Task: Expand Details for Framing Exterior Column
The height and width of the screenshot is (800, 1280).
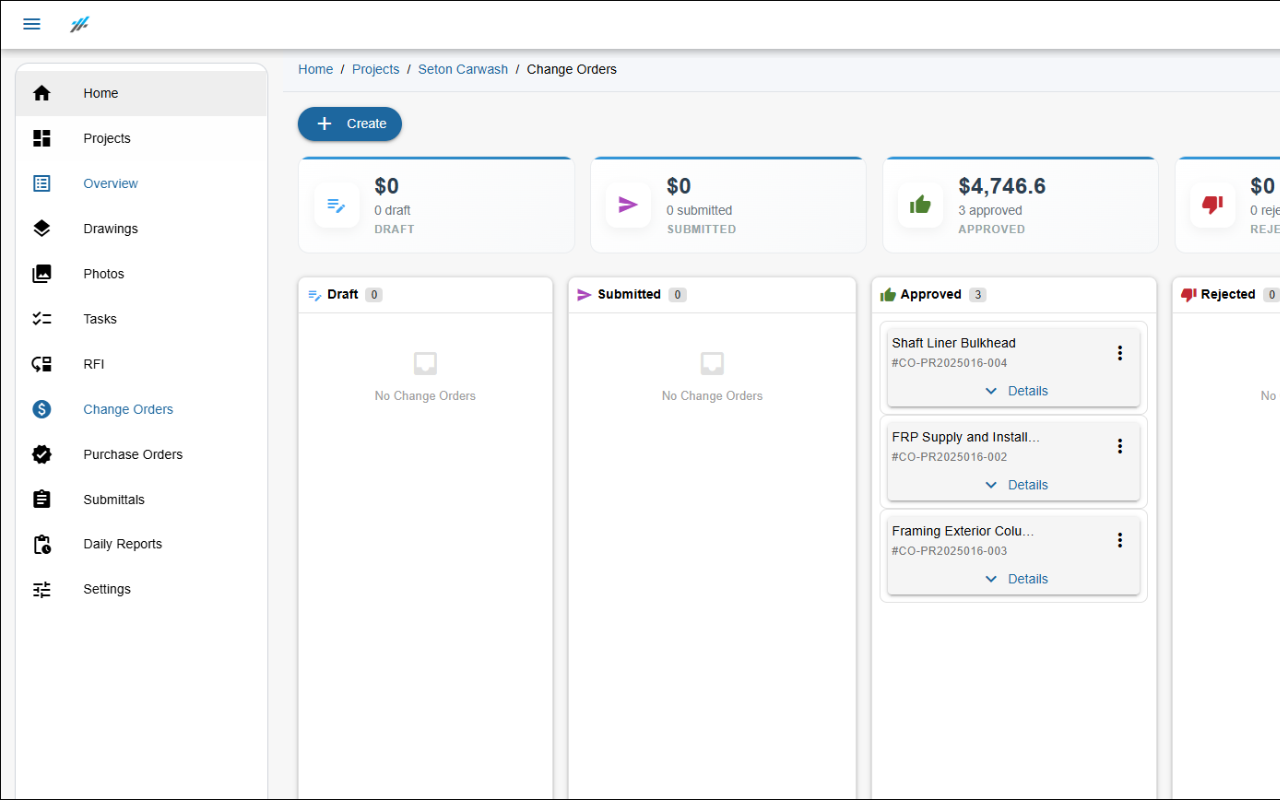Action: pyautogui.click(x=1014, y=578)
